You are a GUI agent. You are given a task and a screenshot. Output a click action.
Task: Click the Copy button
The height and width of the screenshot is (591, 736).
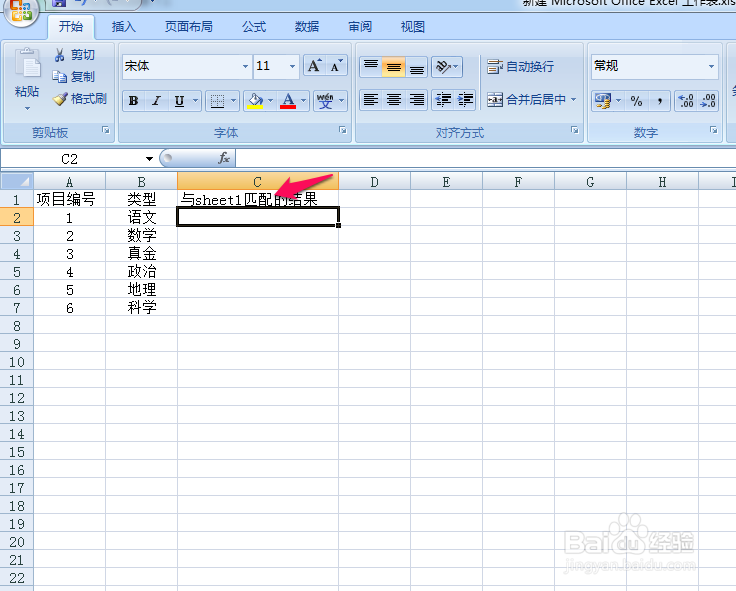click(x=74, y=77)
